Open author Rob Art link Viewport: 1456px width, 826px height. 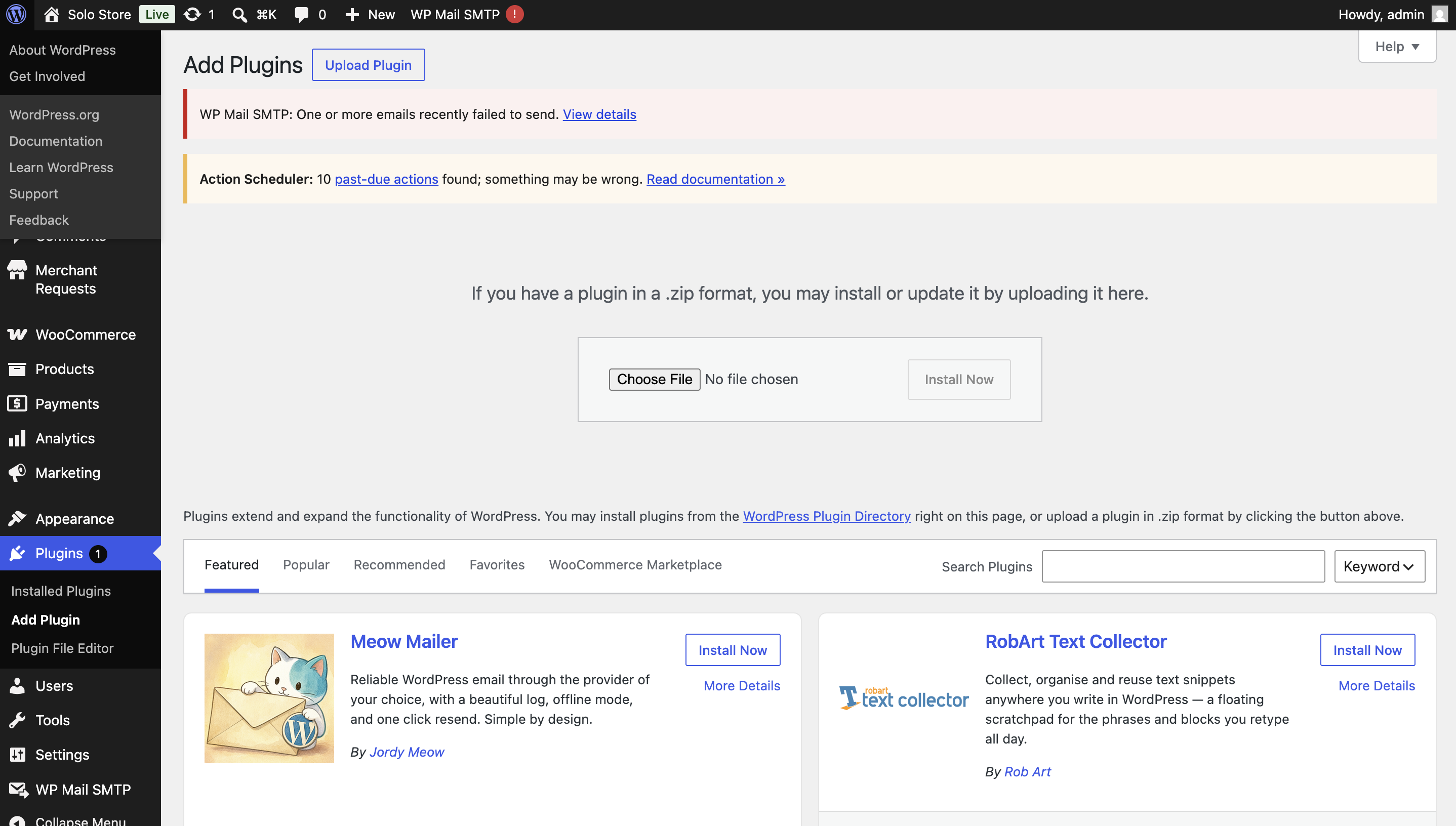[x=1028, y=772]
